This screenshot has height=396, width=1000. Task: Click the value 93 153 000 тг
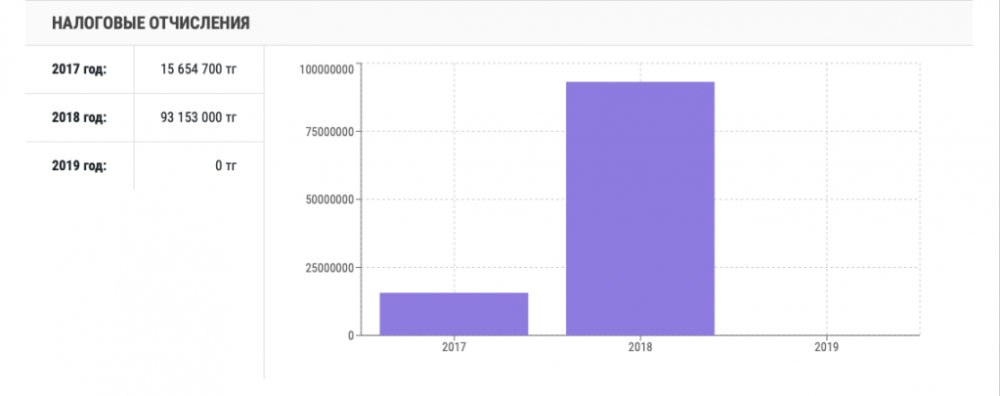pyautogui.click(x=198, y=117)
